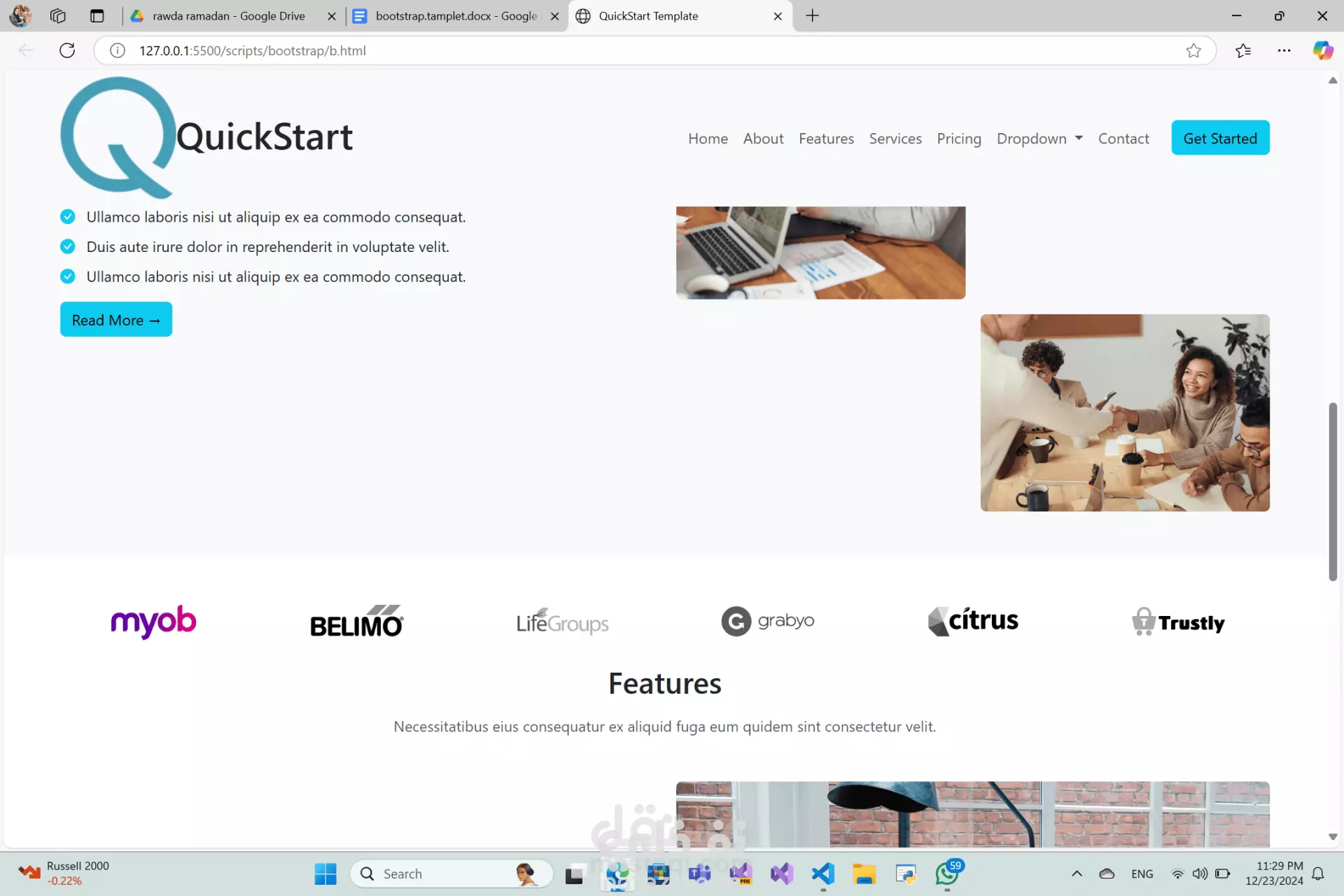Click the team handshake photo
This screenshot has height=896, width=1344.
pyautogui.click(x=1125, y=412)
